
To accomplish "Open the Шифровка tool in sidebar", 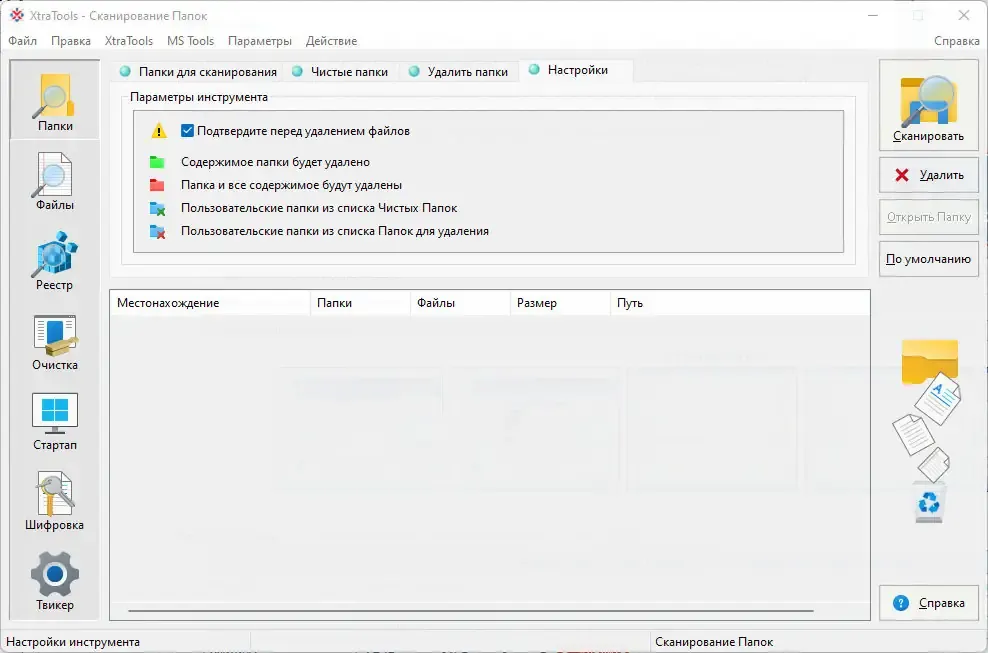I will click(55, 501).
